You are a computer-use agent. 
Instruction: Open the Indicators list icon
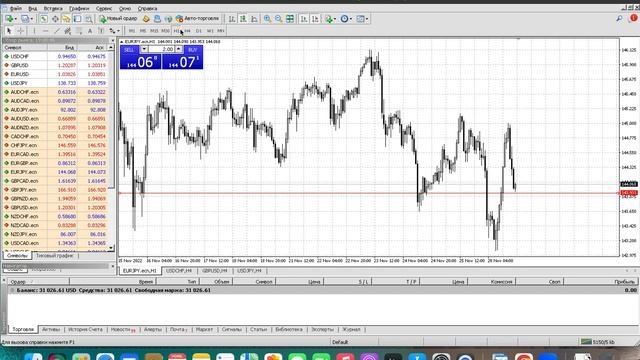click(329, 19)
